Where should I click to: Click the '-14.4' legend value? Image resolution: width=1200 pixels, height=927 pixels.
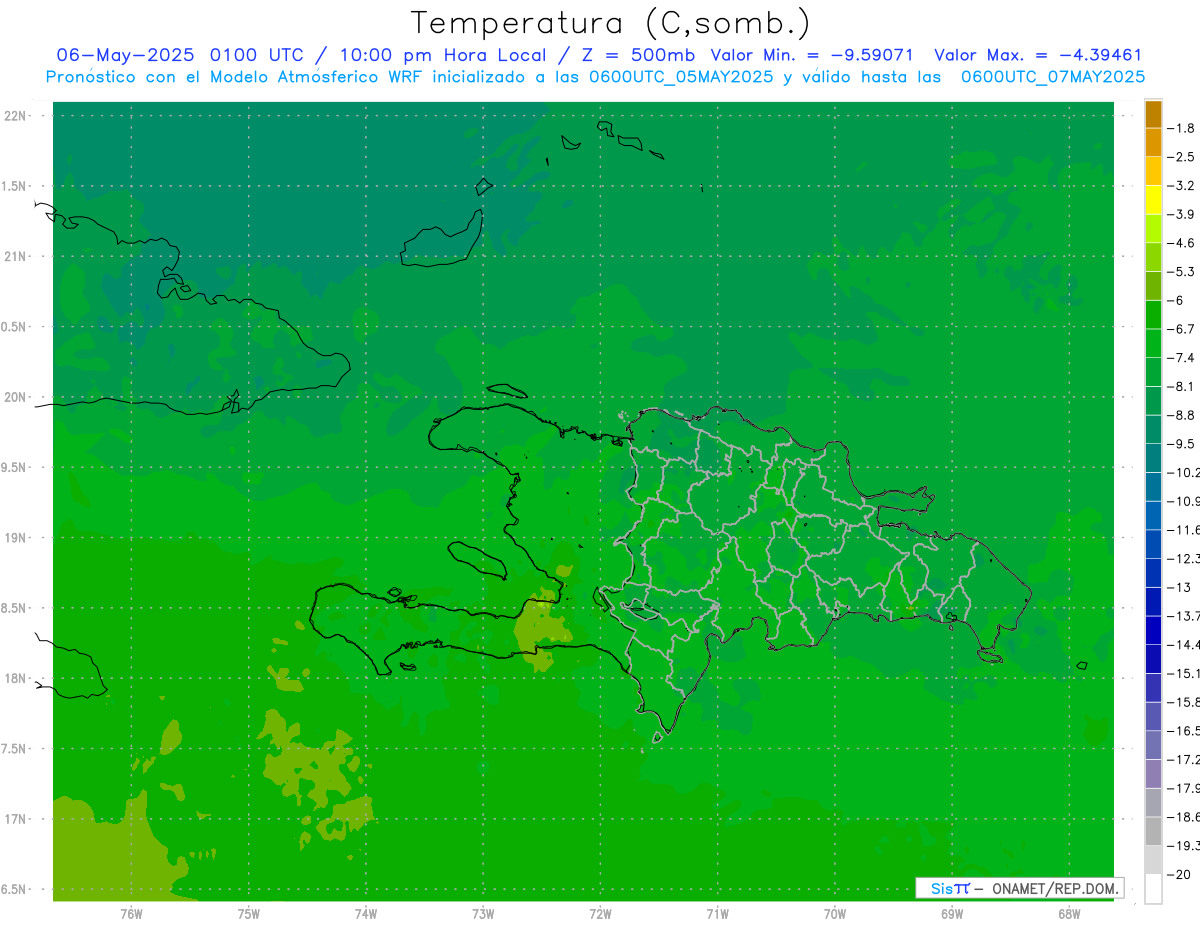1183,644
